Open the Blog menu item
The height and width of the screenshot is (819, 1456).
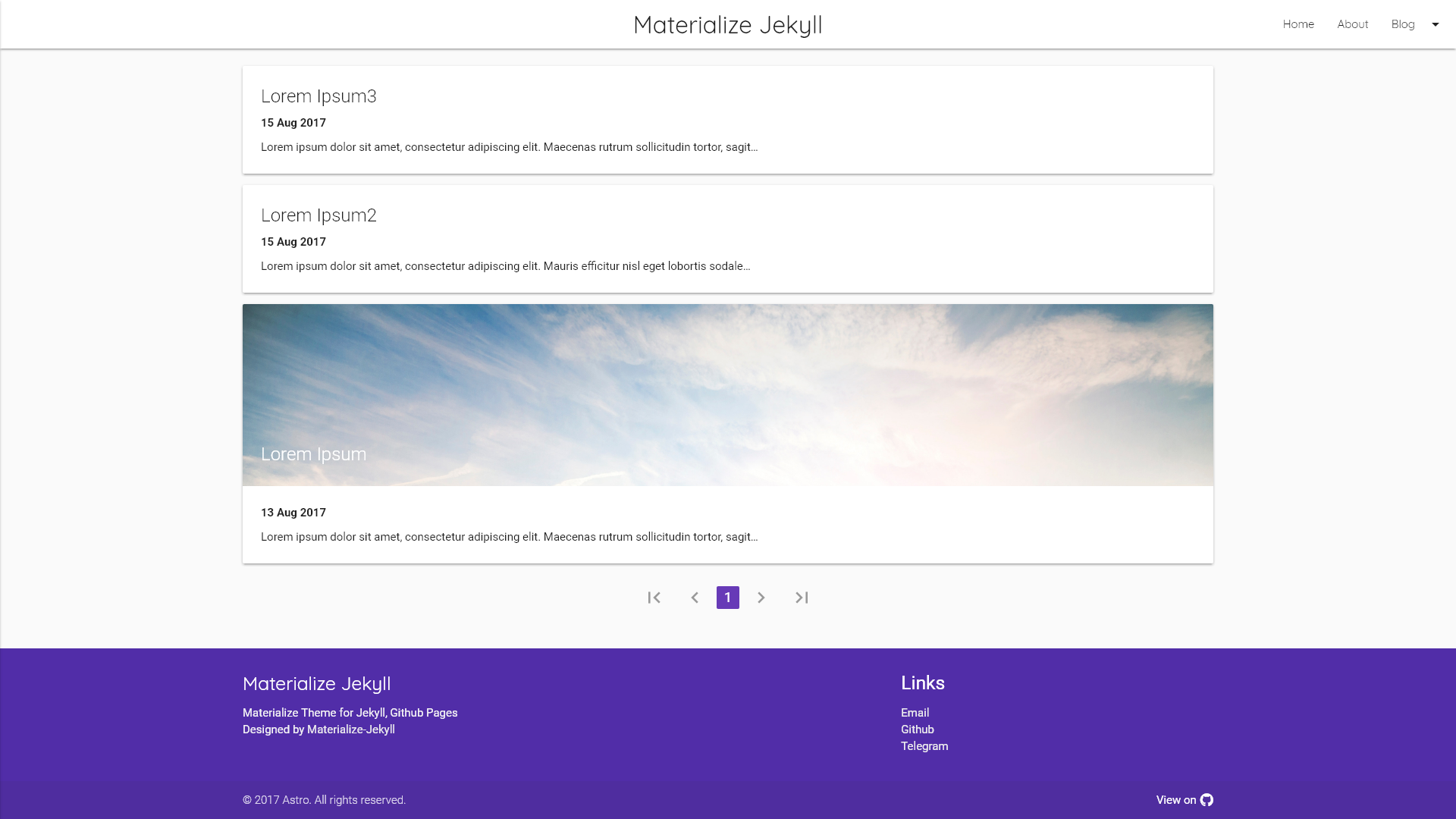point(1402,24)
